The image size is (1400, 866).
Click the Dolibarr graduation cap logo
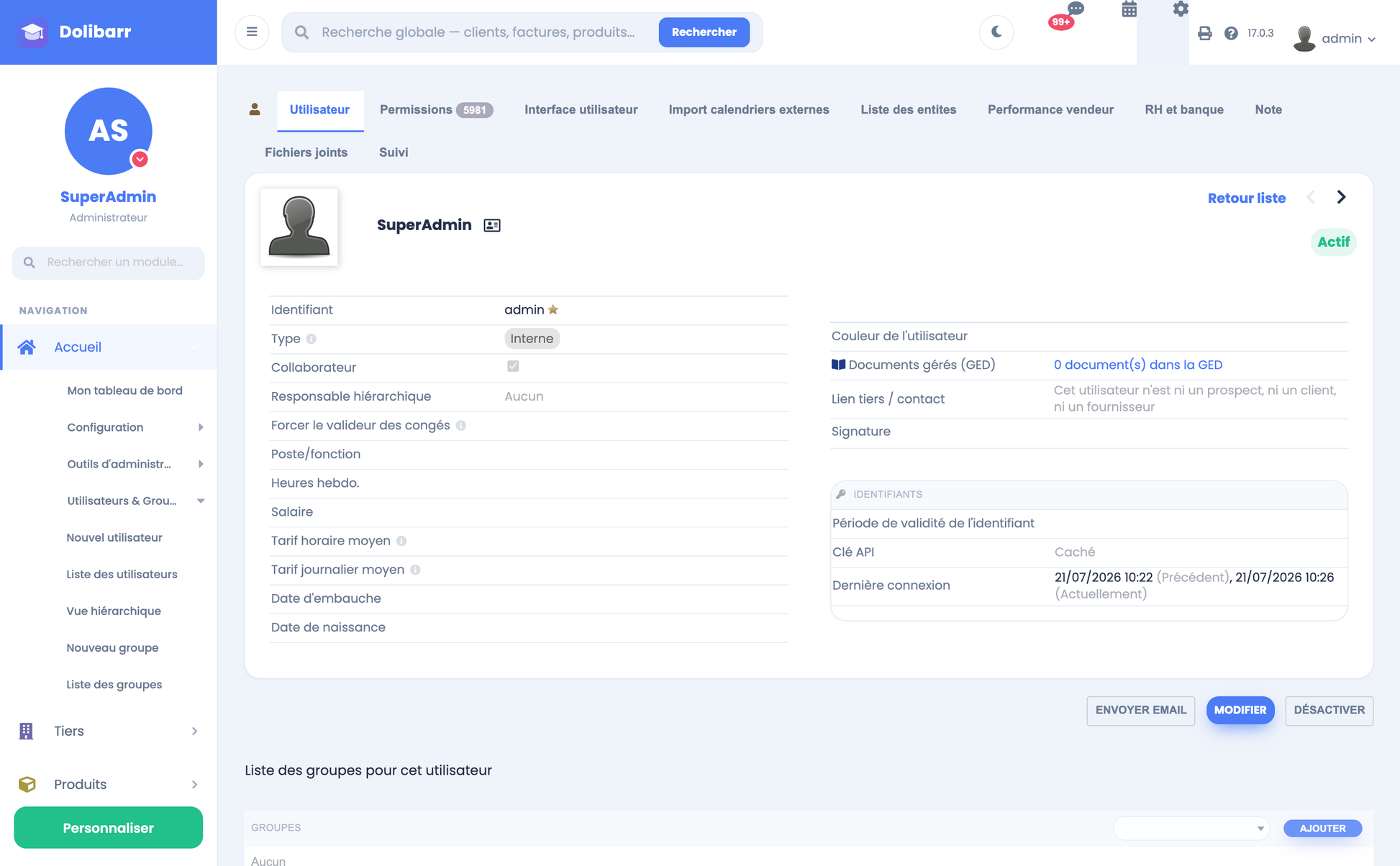(32, 32)
